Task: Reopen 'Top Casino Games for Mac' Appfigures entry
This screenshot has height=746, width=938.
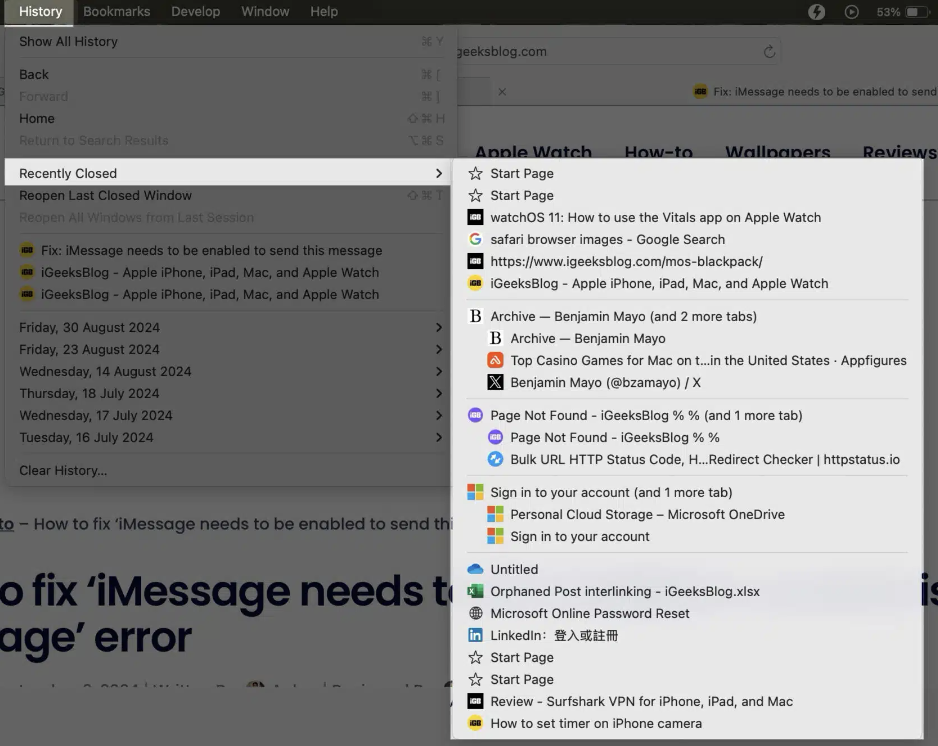Action: tap(687, 360)
